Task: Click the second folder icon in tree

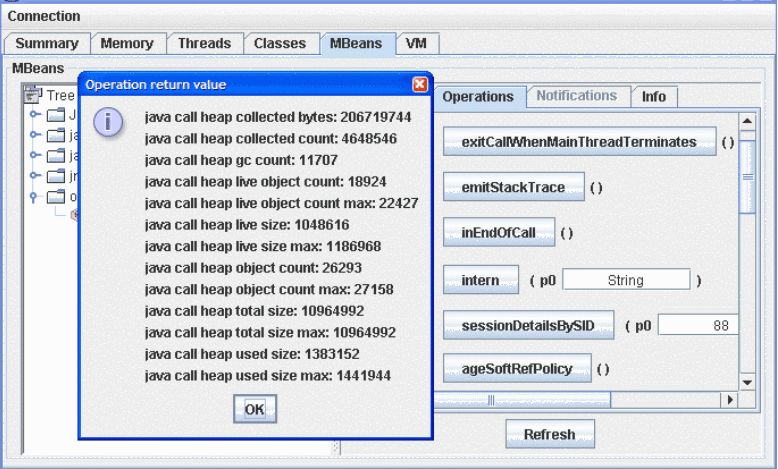Action: click(x=56, y=135)
